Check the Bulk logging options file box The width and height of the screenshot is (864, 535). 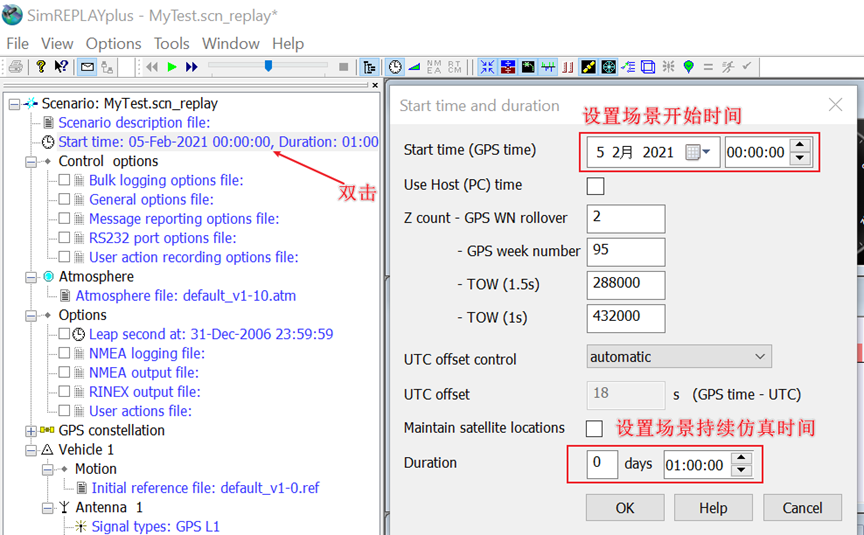click(64, 181)
